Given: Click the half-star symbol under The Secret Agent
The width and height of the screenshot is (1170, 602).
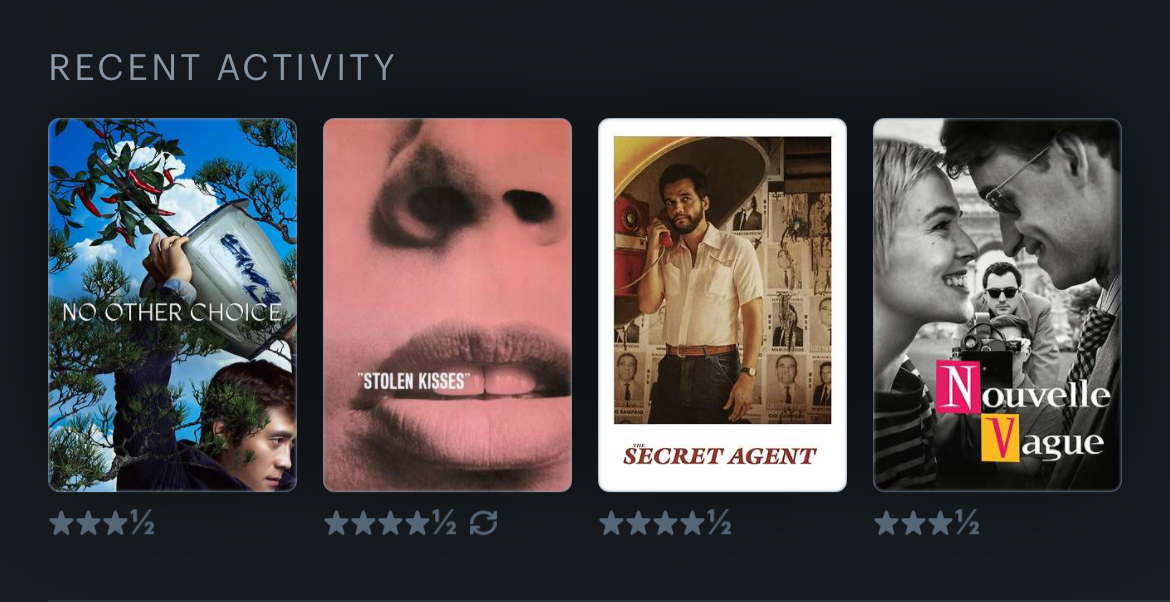Looking at the screenshot, I should point(719,523).
